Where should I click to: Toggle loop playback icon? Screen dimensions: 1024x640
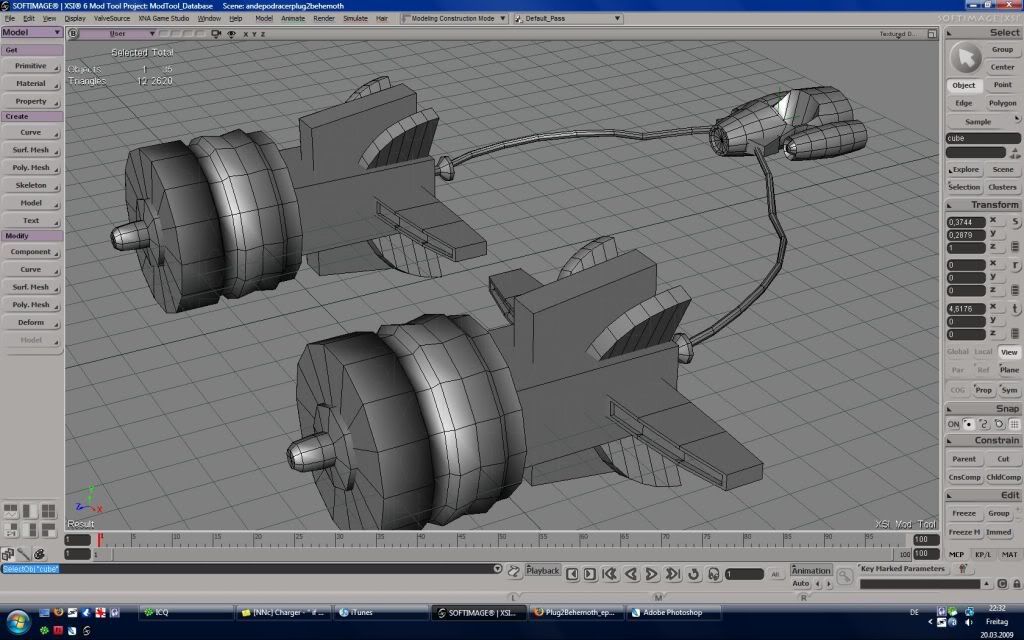click(x=694, y=574)
